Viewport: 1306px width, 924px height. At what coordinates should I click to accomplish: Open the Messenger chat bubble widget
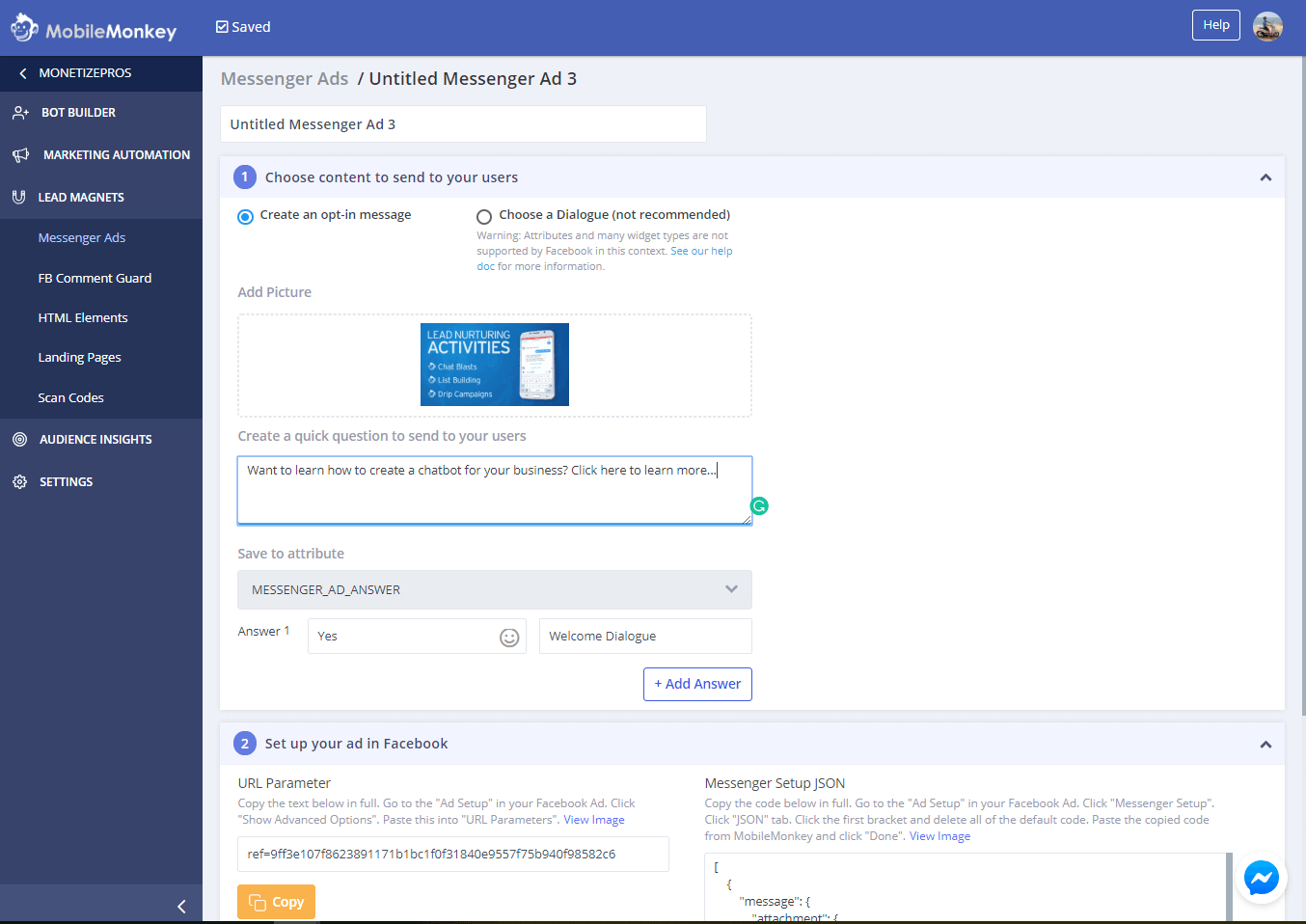click(1261, 878)
